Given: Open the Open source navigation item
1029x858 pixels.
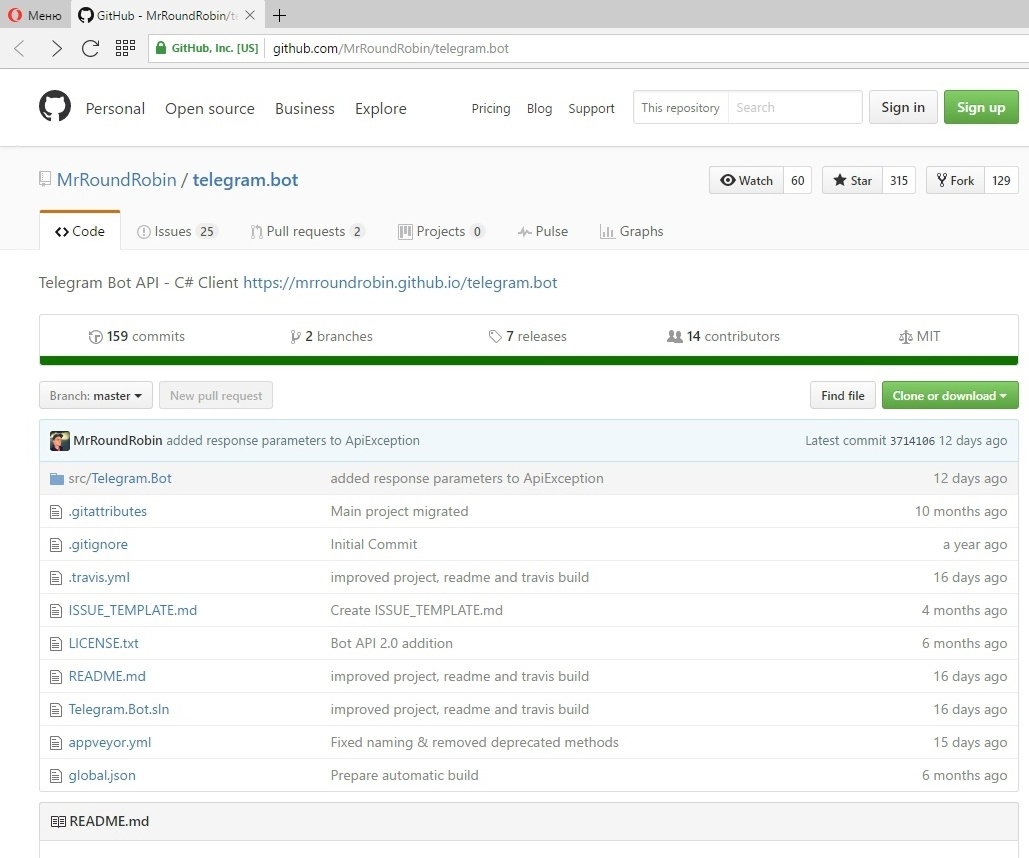Looking at the screenshot, I should tap(209, 108).
